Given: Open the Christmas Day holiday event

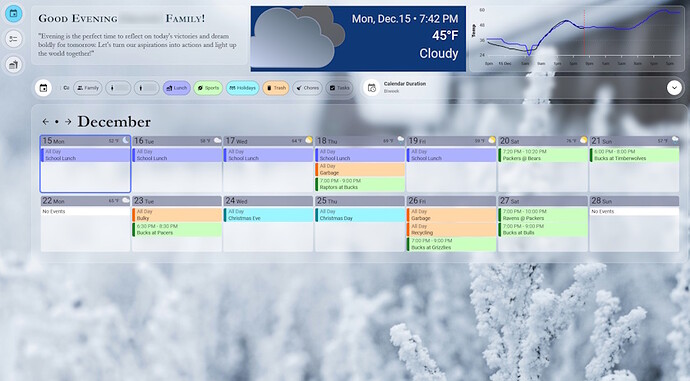Looking at the screenshot, I should pos(360,215).
